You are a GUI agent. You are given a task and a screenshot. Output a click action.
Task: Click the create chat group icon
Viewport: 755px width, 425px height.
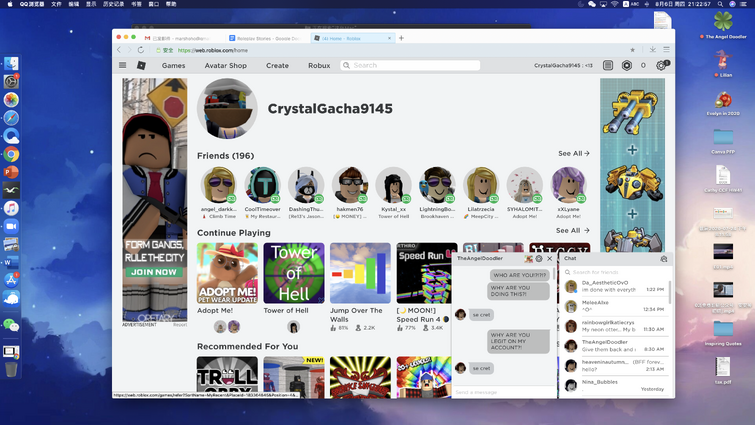pos(664,259)
